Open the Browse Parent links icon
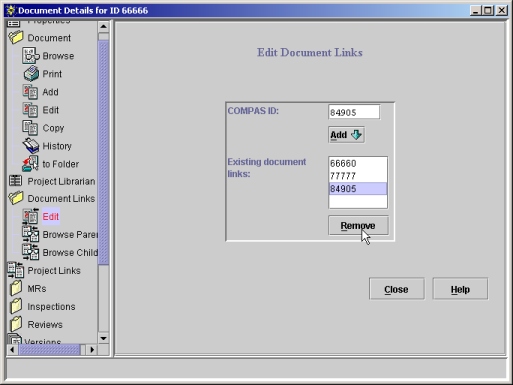513x385 pixels. point(30,234)
